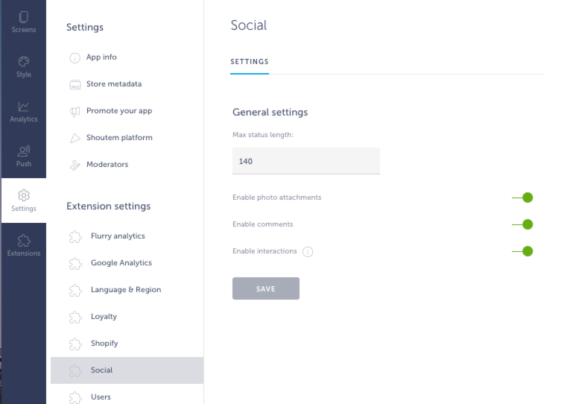Click the SAVE button
Screen dimensions: 570x404
pyautogui.click(x=266, y=289)
